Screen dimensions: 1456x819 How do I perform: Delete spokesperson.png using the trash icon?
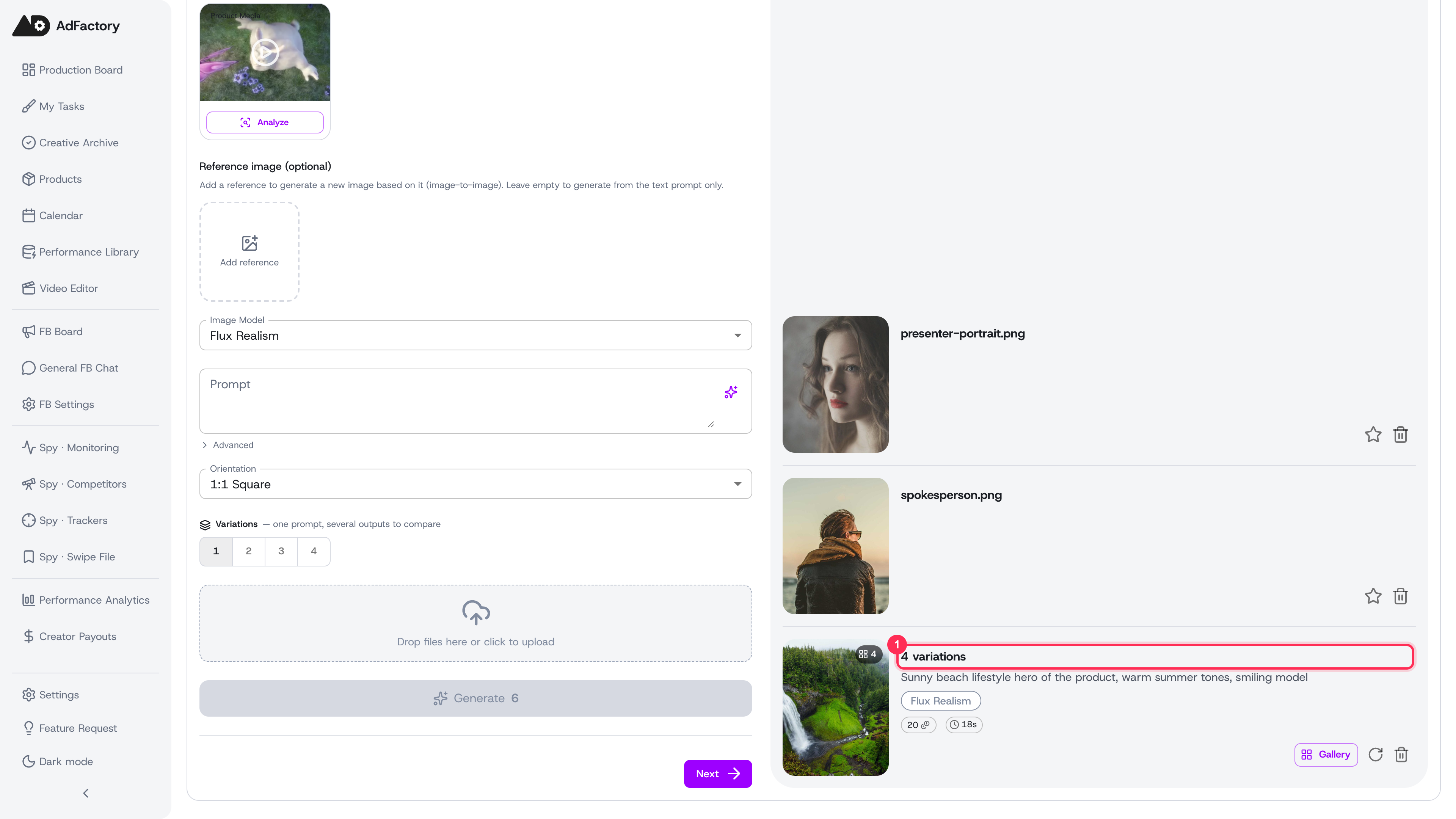pyautogui.click(x=1401, y=596)
